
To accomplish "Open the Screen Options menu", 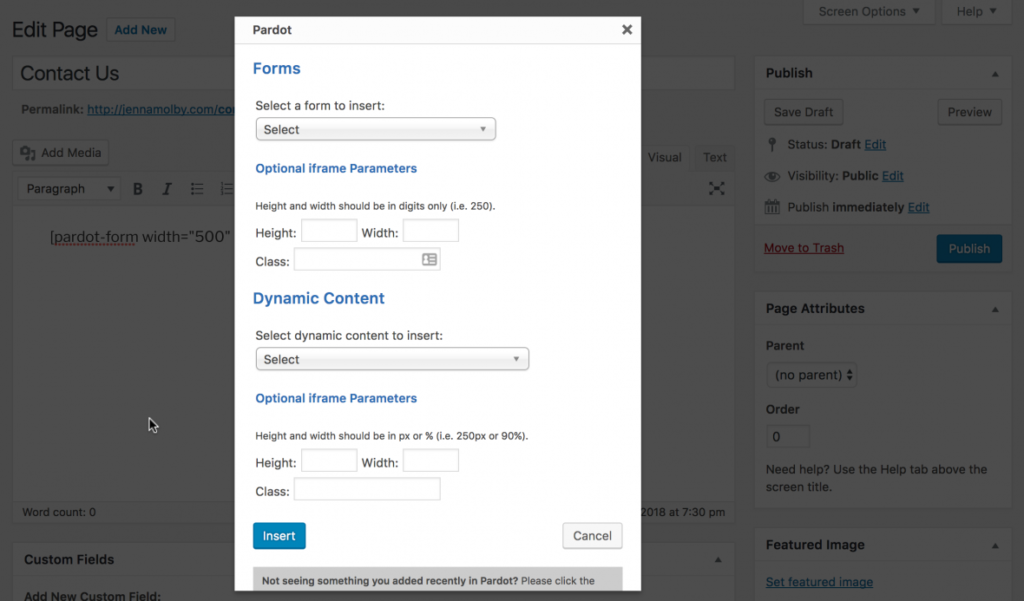I will pos(867,11).
